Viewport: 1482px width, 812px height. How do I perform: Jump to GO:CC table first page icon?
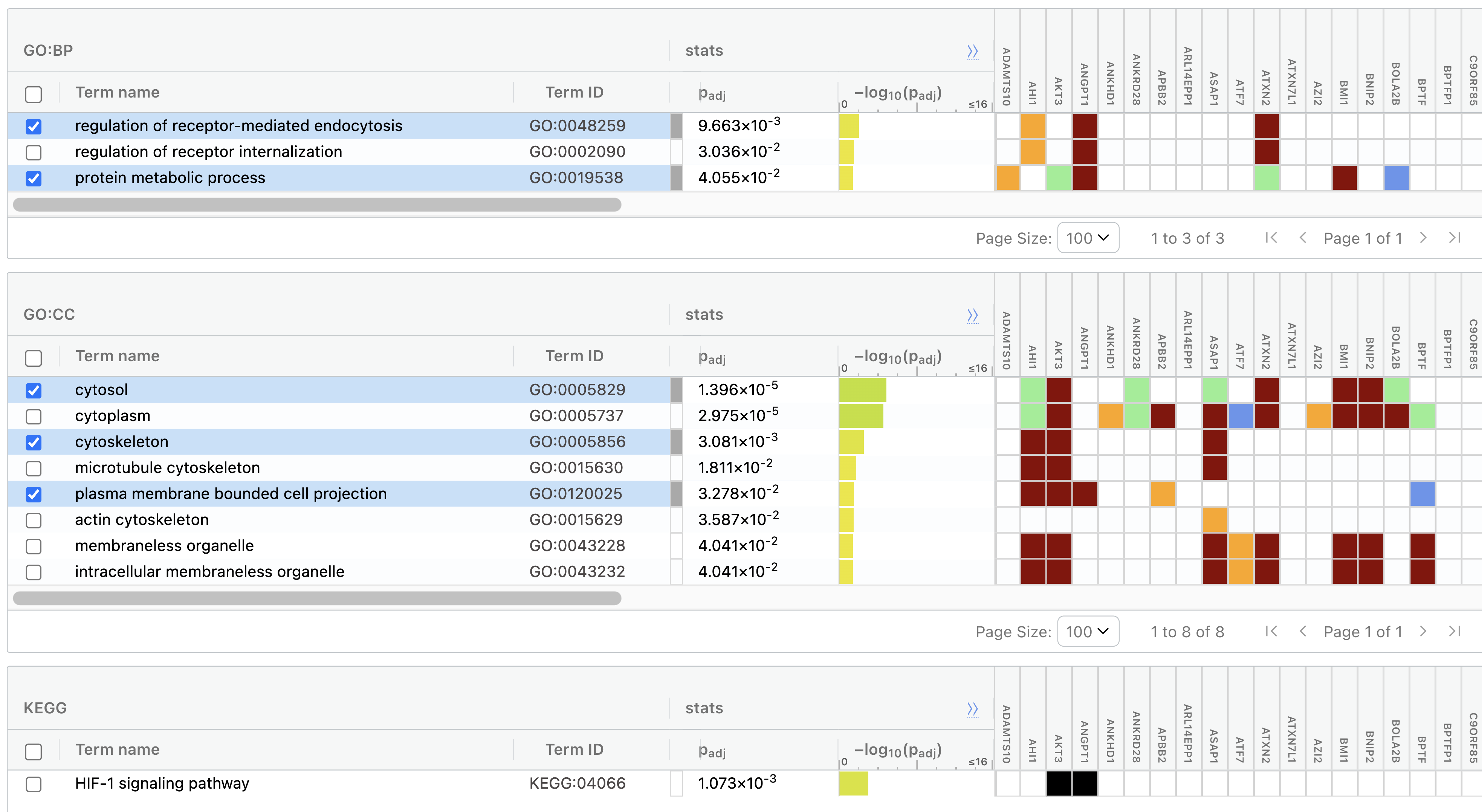click(x=1271, y=632)
